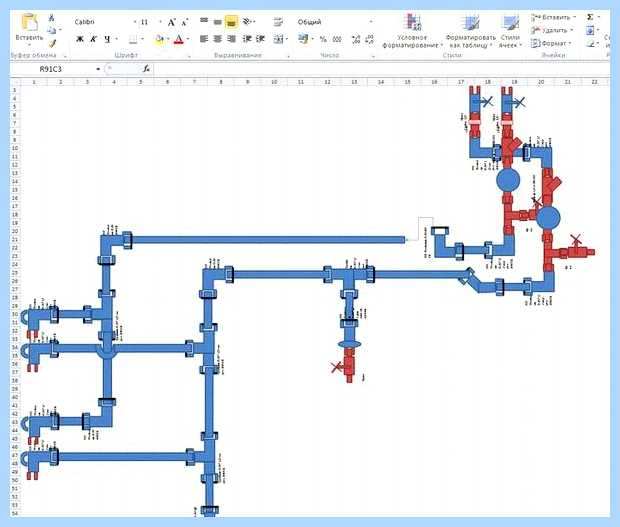Open Число group dialog launcher

pyautogui.click(x=372, y=56)
